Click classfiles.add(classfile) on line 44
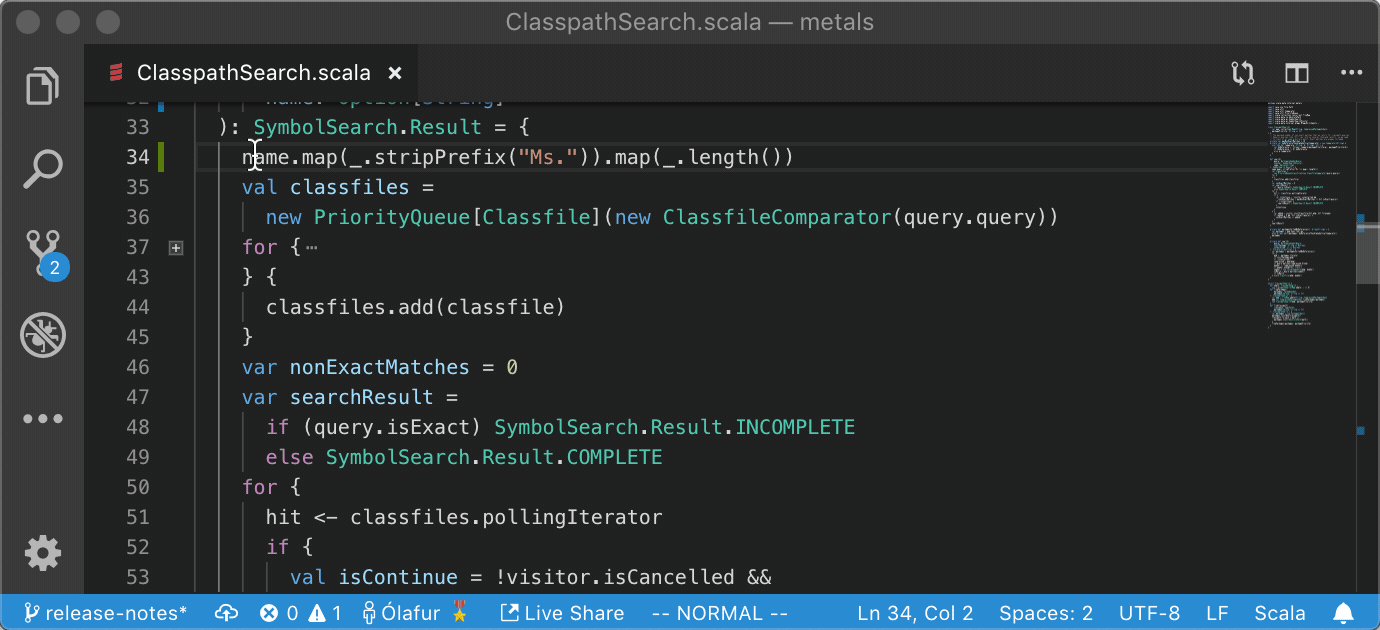Screen dimensions: 1380x630 click(416, 307)
